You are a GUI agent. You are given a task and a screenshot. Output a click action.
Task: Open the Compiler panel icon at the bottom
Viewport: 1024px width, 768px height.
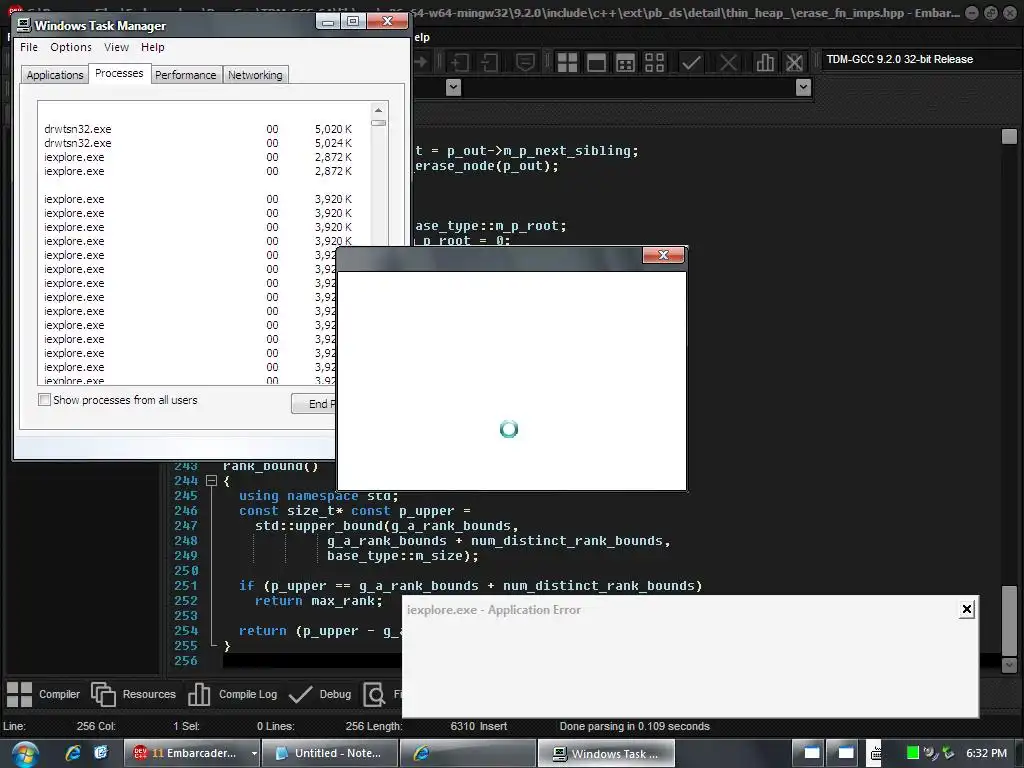pyautogui.click(x=19, y=694)
